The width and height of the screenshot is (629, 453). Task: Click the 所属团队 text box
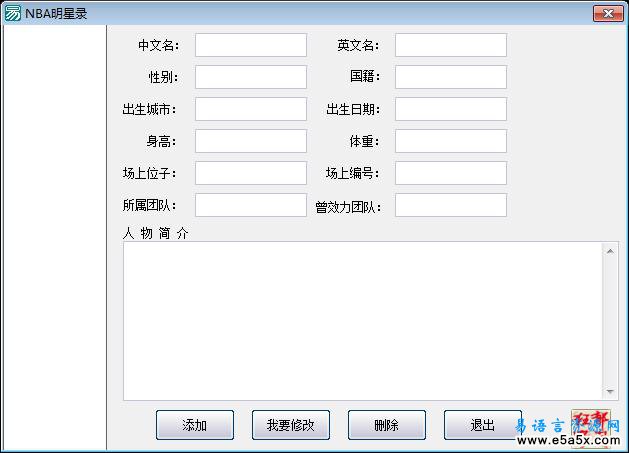pos(251,205)
